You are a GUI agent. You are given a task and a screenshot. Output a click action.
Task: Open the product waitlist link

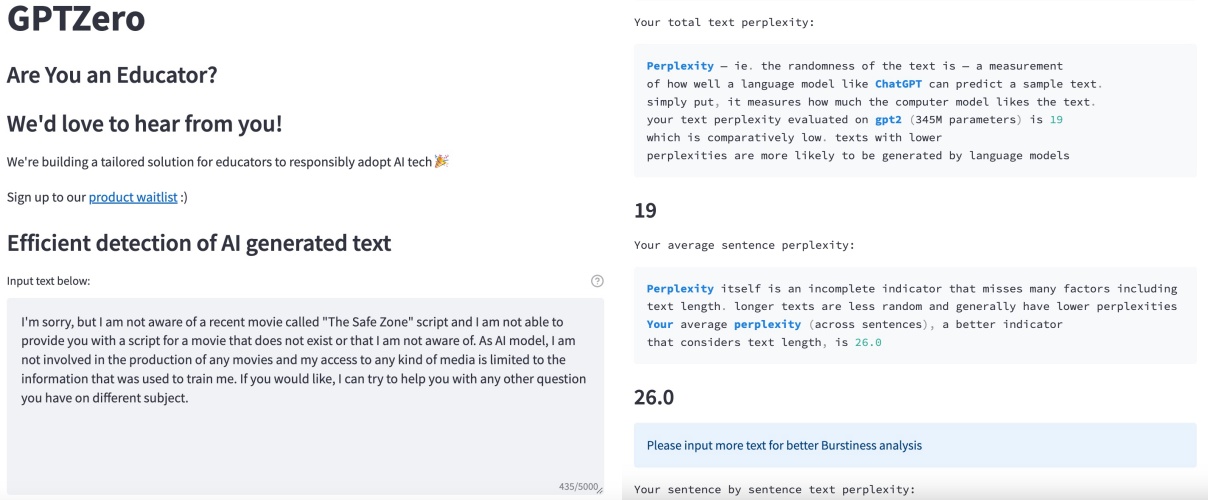click(x=133, y=197)
